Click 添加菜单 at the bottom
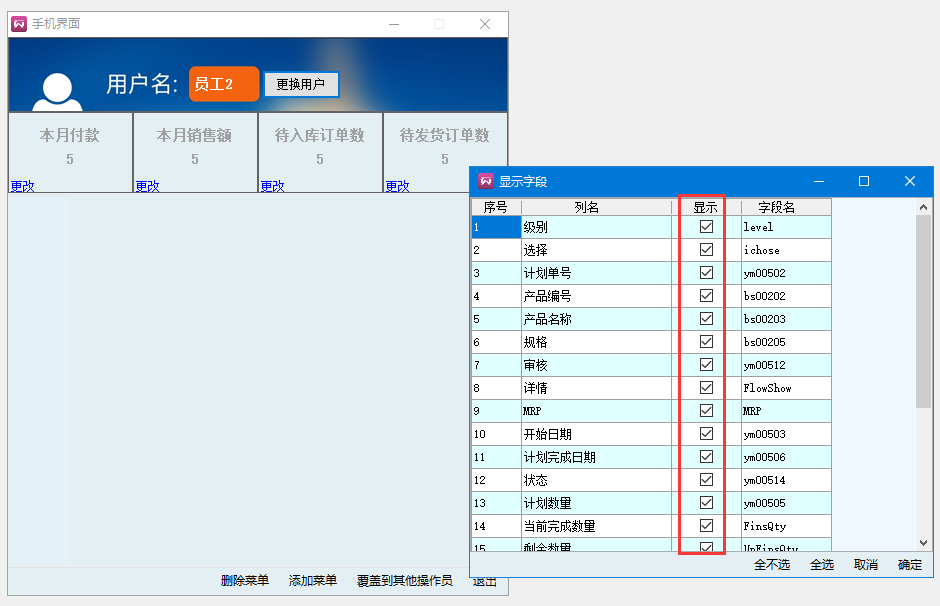This screenshot has width=940, height=606. 313,581
